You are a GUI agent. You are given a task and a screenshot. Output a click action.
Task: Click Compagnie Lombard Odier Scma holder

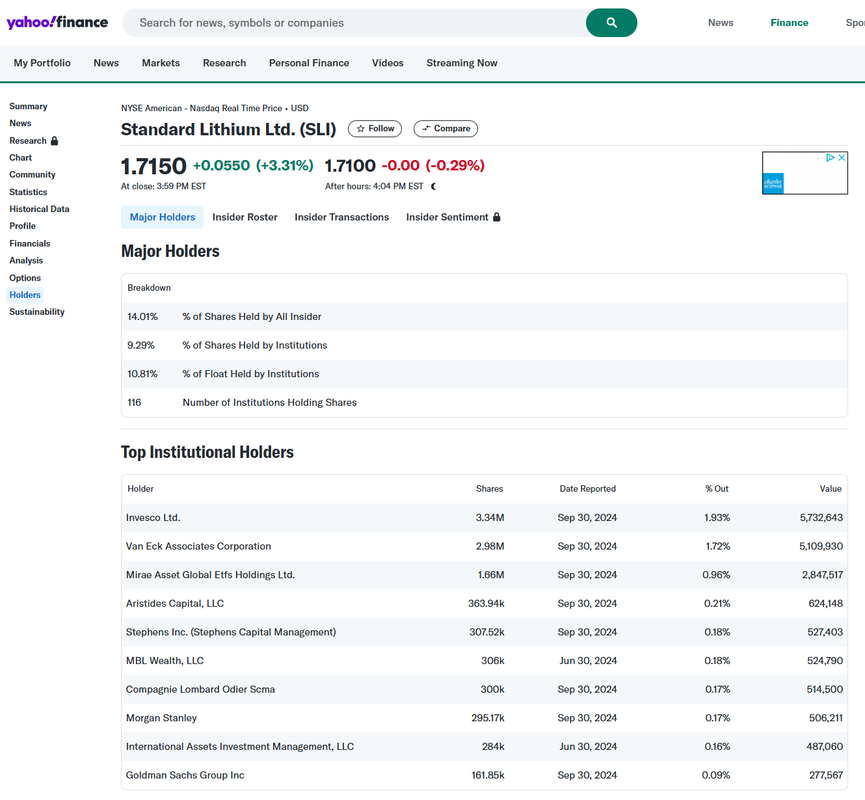[200, 689]
